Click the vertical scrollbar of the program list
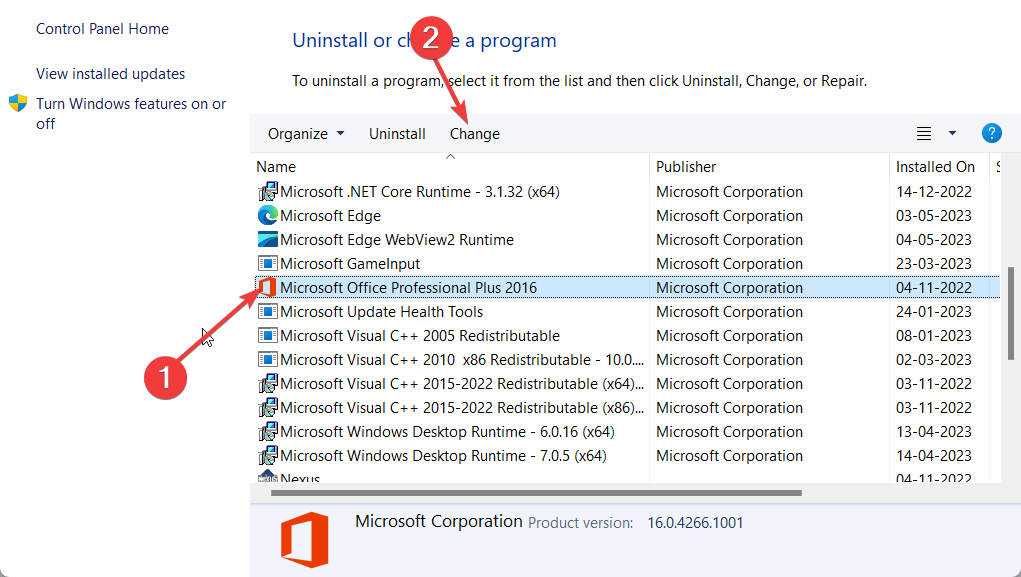Screen dimensions: 1021x577 (1011, 313)
